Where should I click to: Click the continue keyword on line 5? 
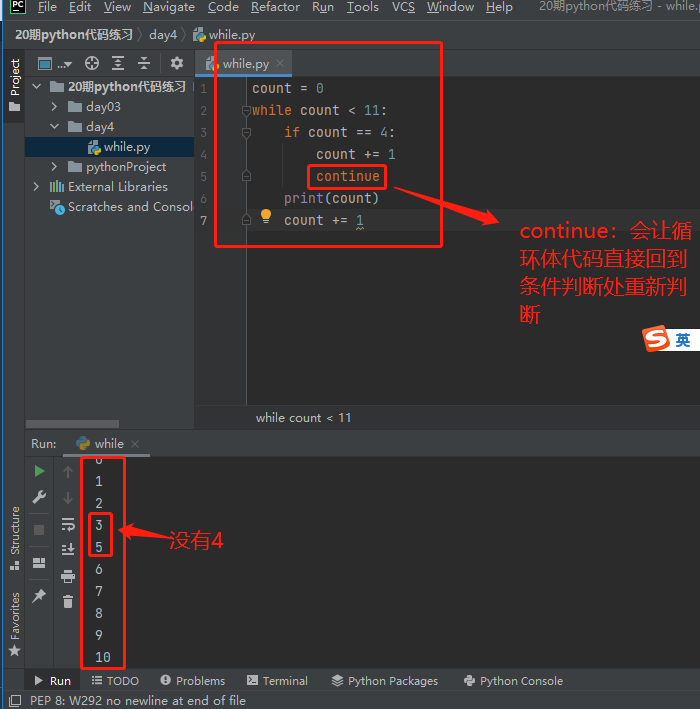click(x=347, y=176)
